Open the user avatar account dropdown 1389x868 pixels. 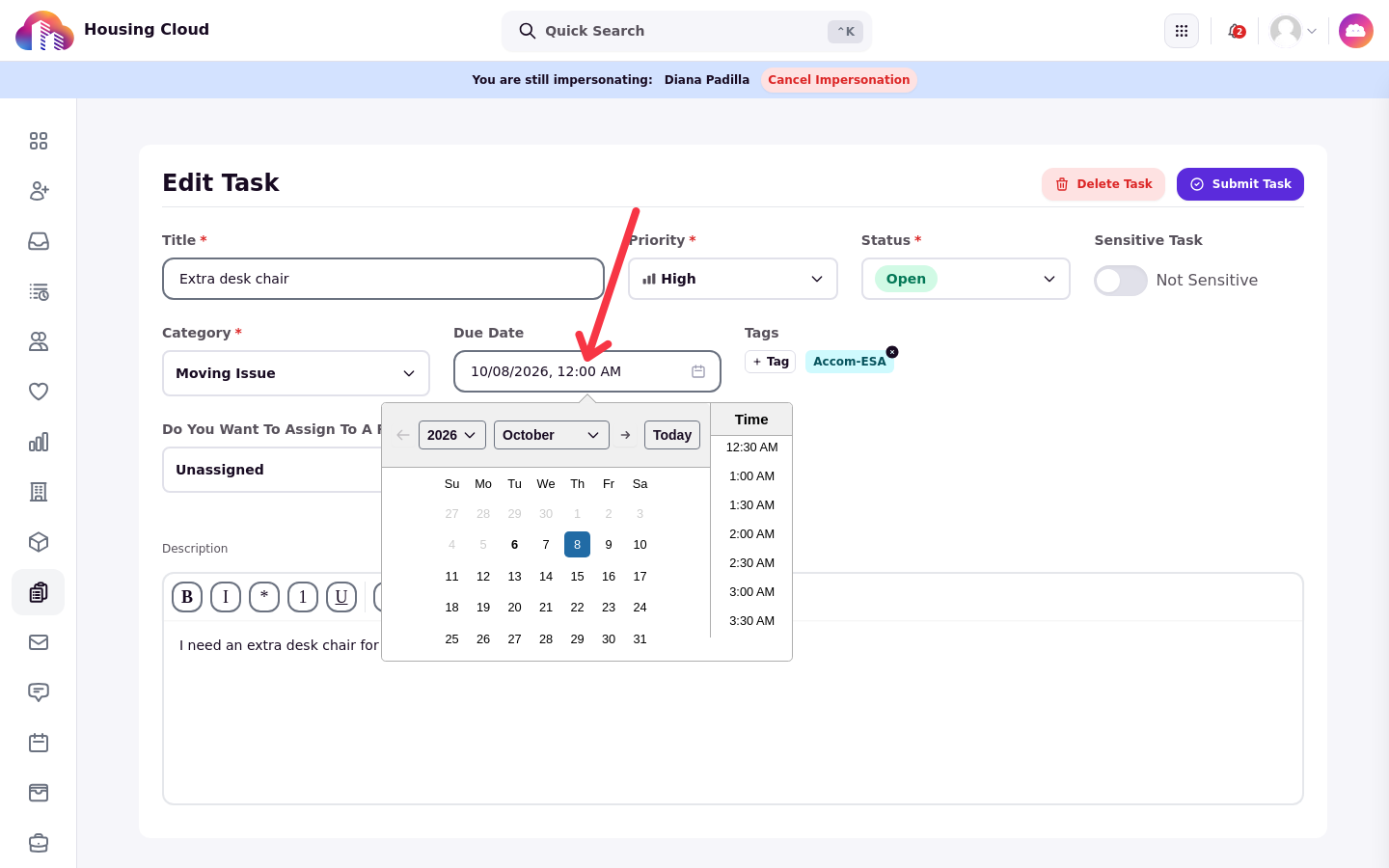click(1294, 31)
